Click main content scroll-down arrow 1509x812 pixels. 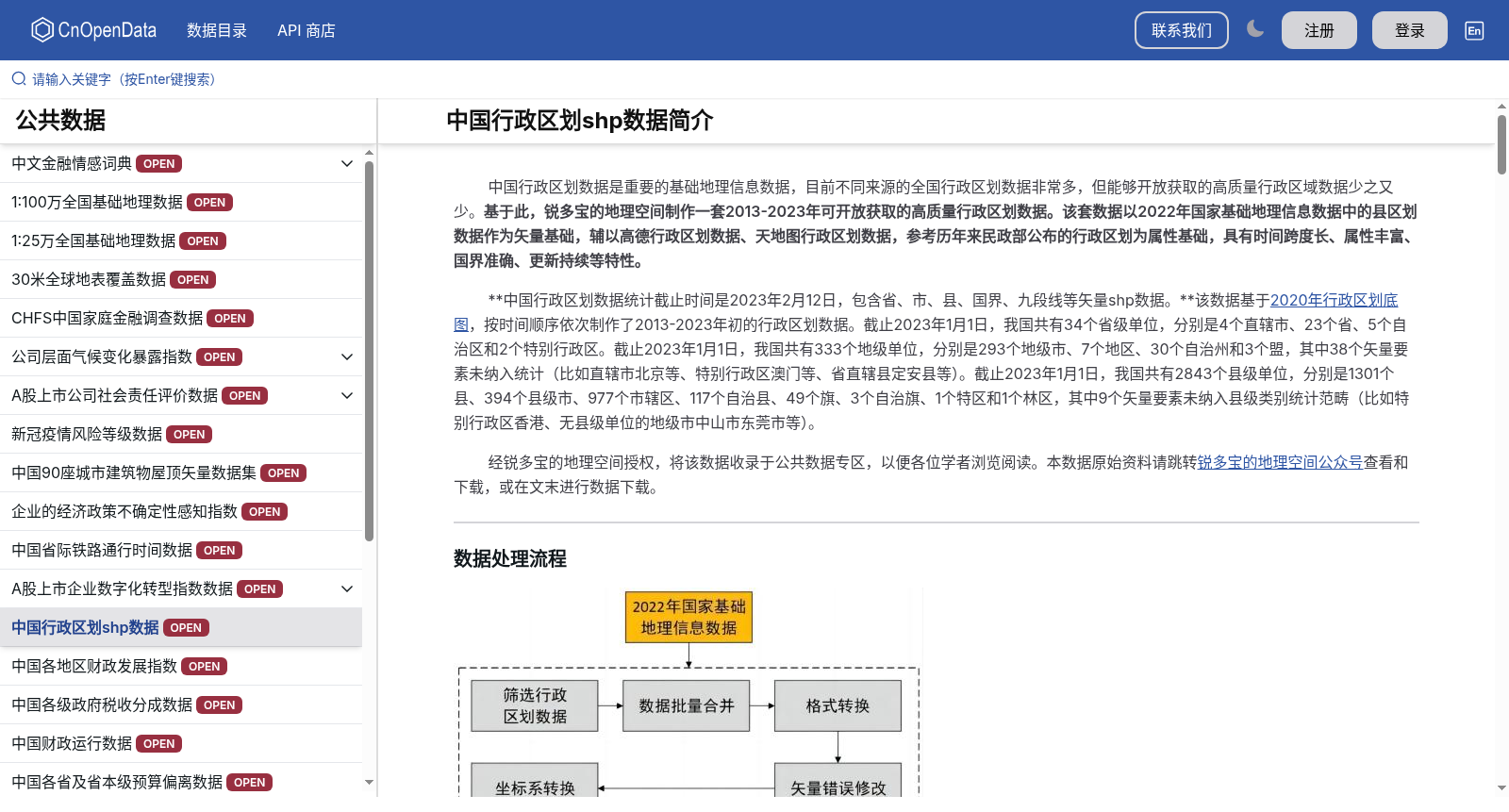pyautogui.click(x=1501, y=787)
